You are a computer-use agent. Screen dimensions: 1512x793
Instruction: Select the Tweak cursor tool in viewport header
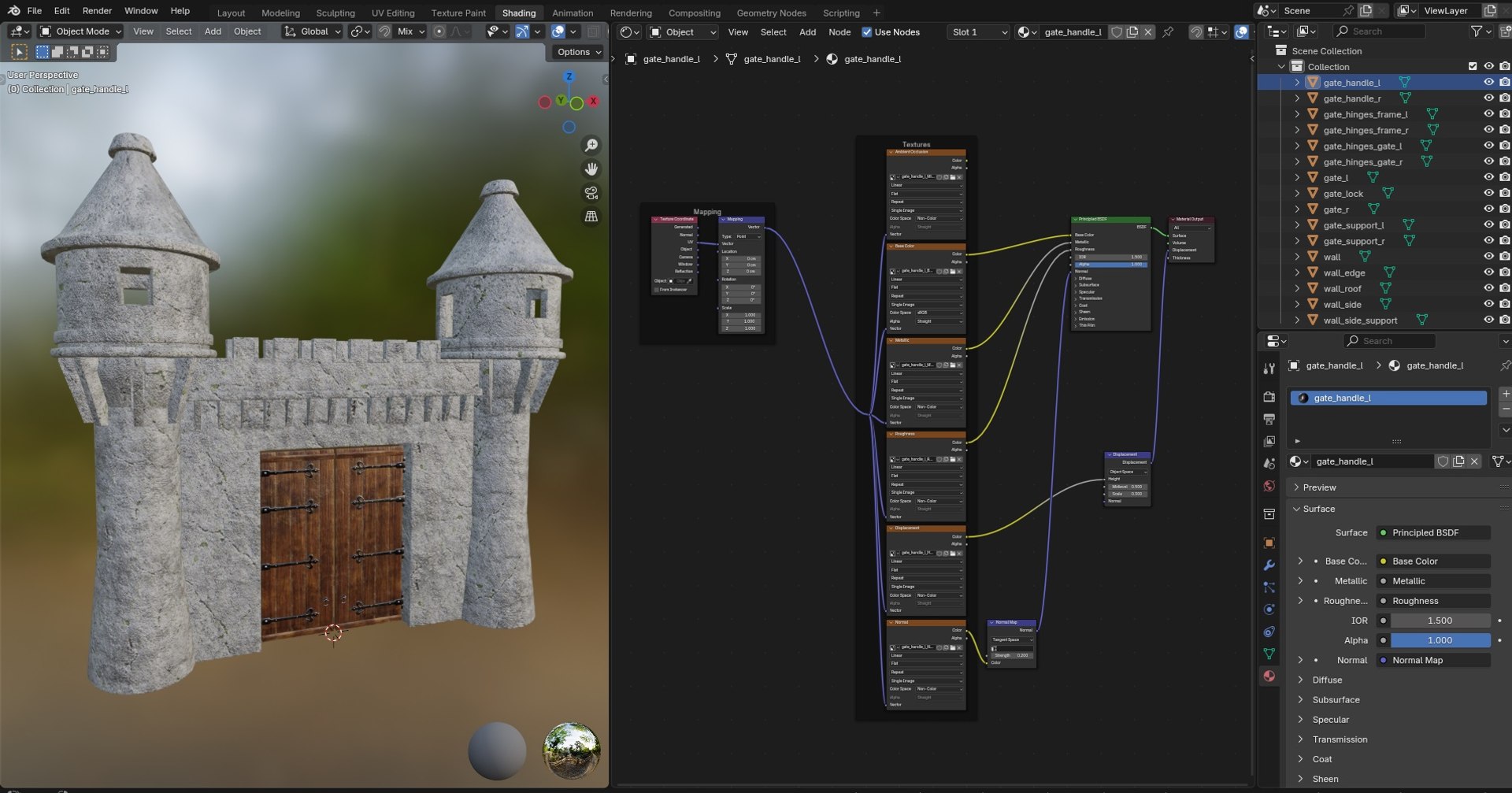coord(20,52)
